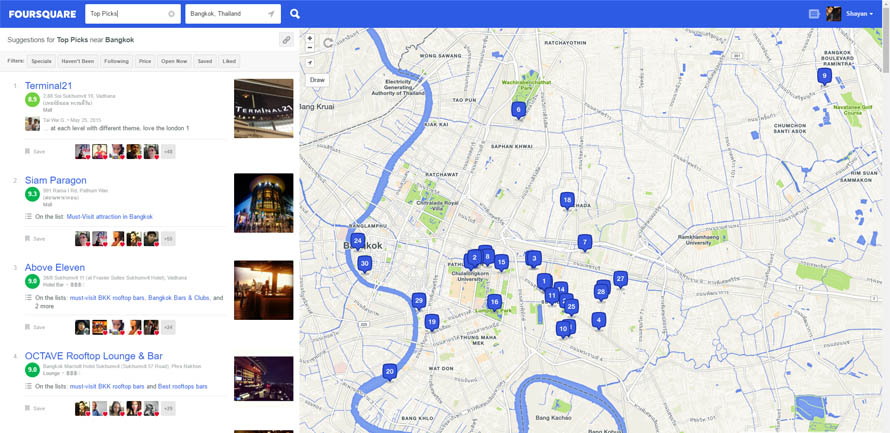This screenshot has width=890, height=433.
Task: Select map pin number 19
Action: tap(432, 323)
